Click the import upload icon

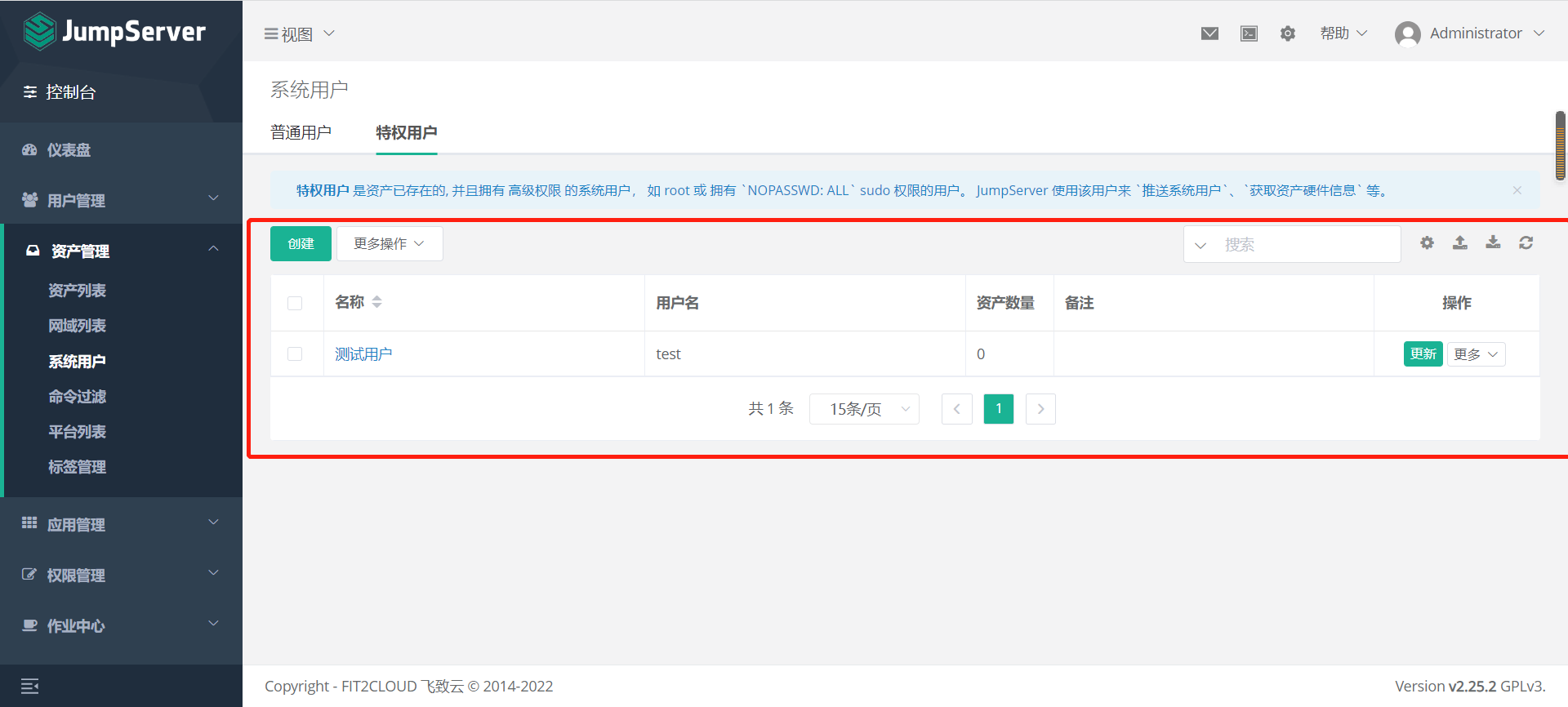tap(1460, 242)
